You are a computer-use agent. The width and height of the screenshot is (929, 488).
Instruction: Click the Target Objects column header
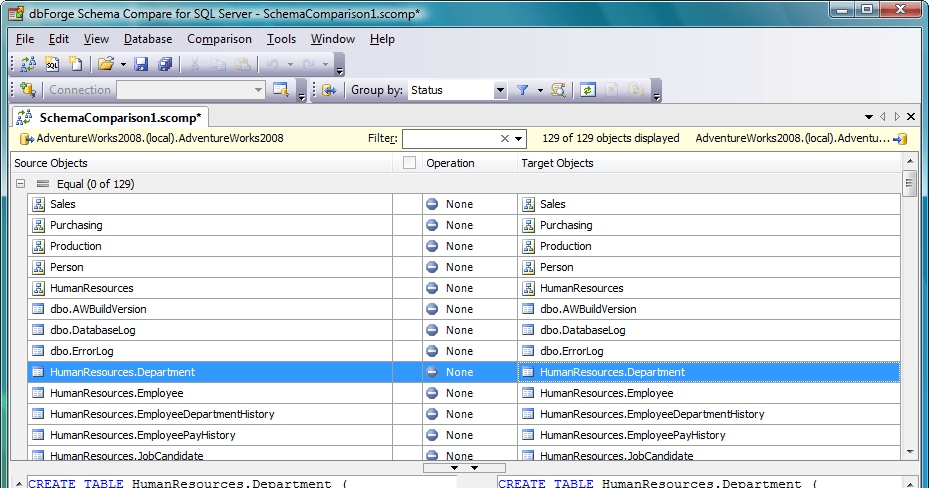(709, 163)
